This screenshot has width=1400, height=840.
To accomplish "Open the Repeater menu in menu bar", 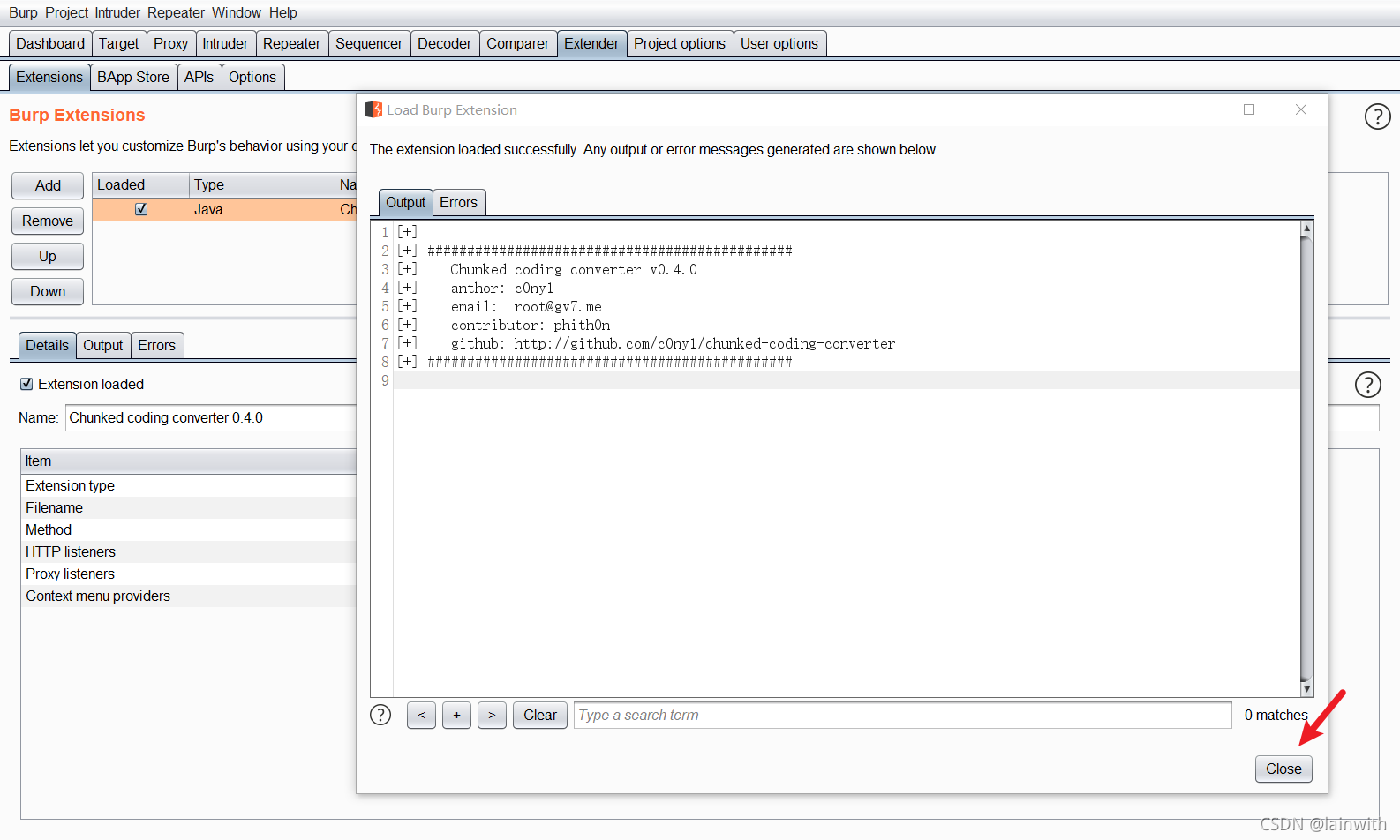I will pyautogui.click(x=177, y=12).
